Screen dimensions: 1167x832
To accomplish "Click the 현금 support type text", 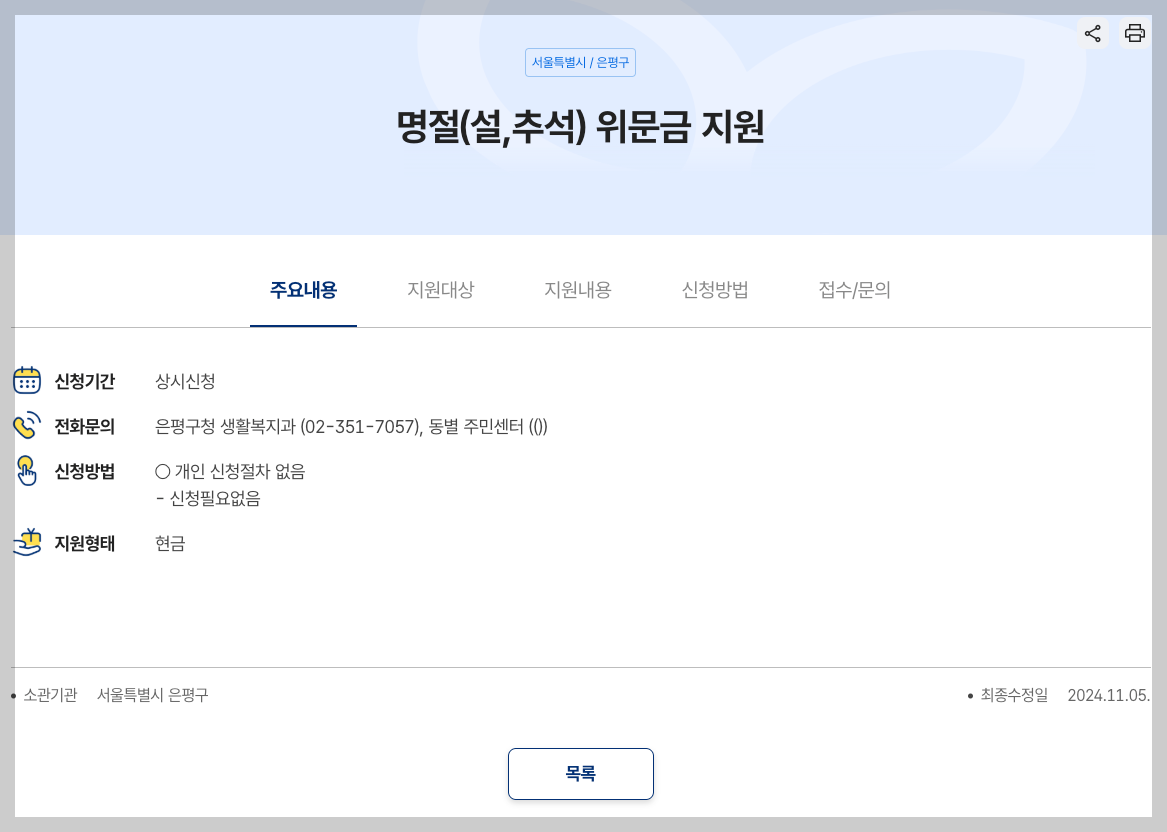I will click(171, 543).
